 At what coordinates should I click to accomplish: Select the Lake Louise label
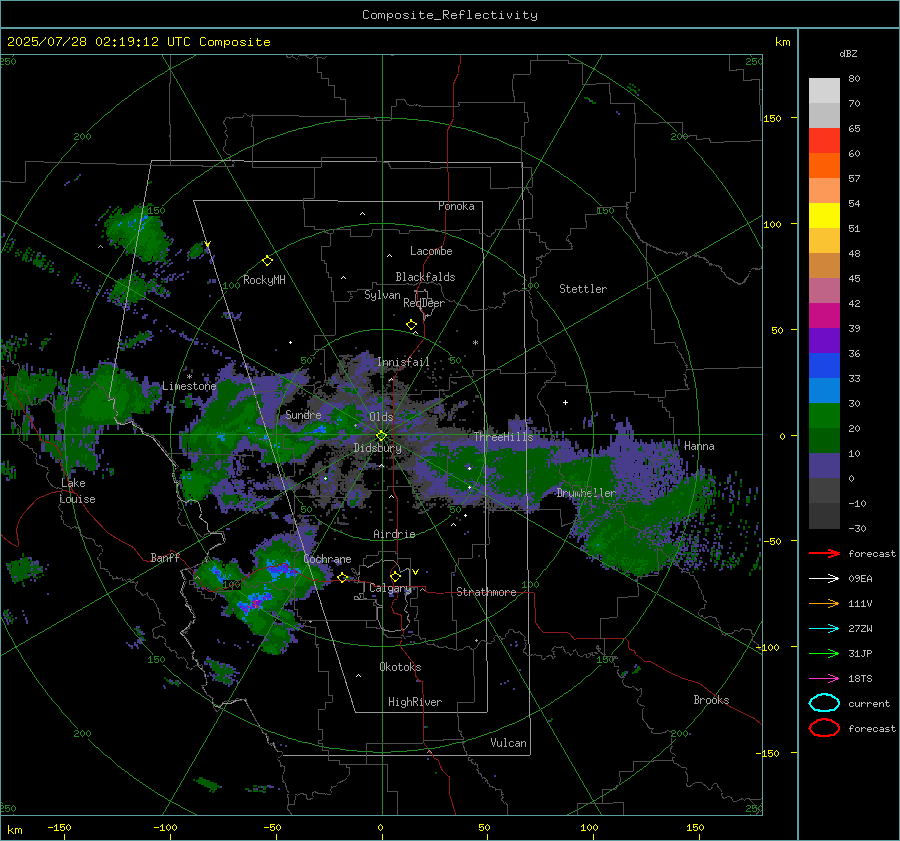(x=77, y=491)
